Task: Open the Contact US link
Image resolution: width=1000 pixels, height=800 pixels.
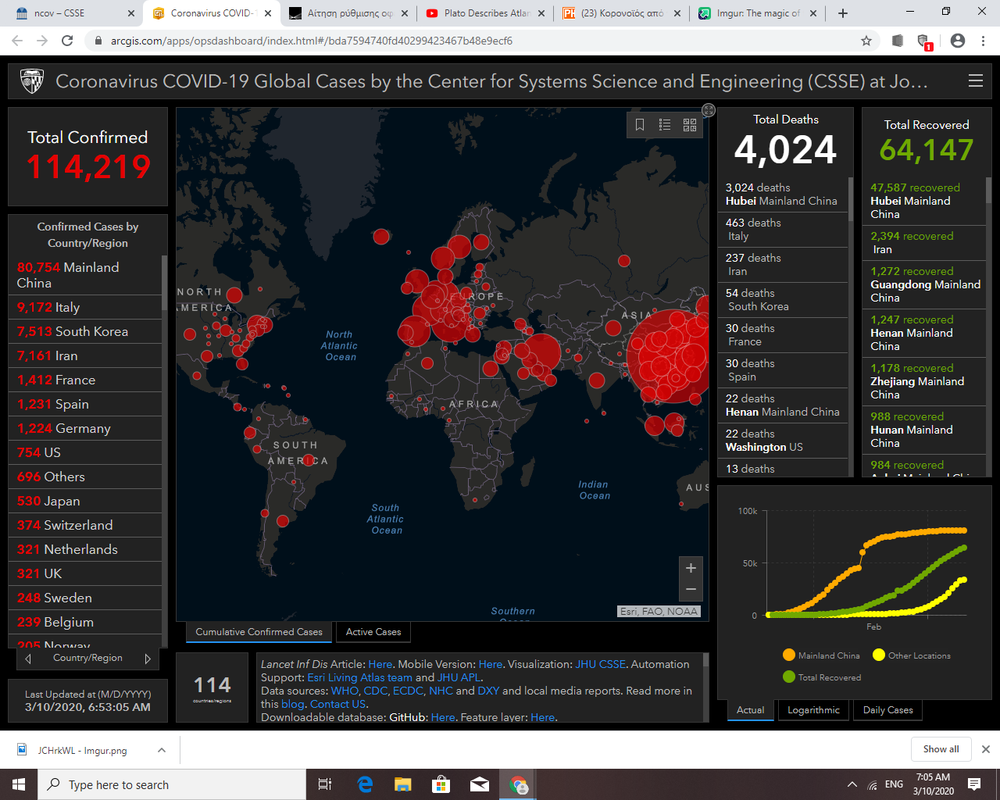Action: 338,704
